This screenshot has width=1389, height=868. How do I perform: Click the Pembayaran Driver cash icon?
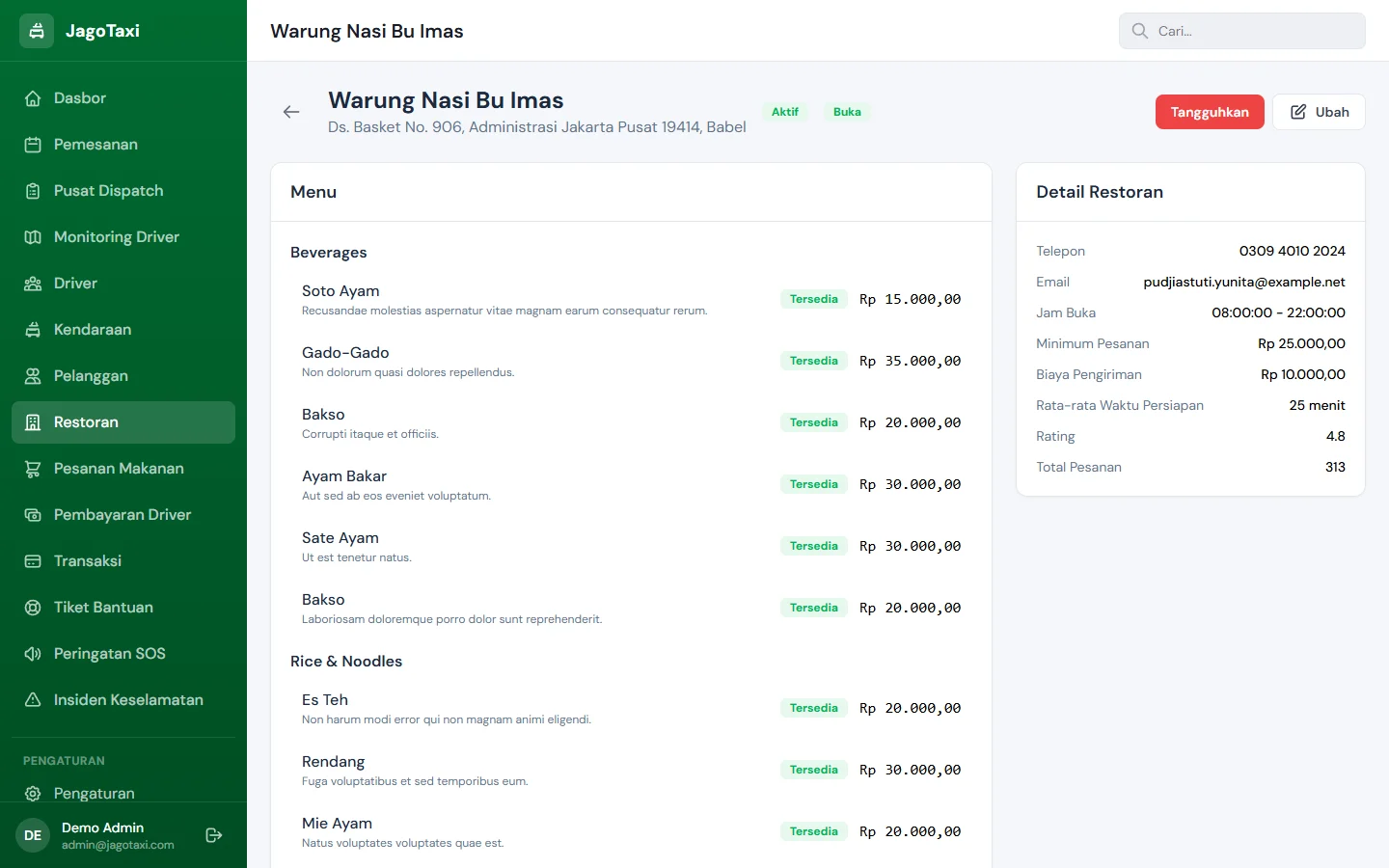(33, 515)
